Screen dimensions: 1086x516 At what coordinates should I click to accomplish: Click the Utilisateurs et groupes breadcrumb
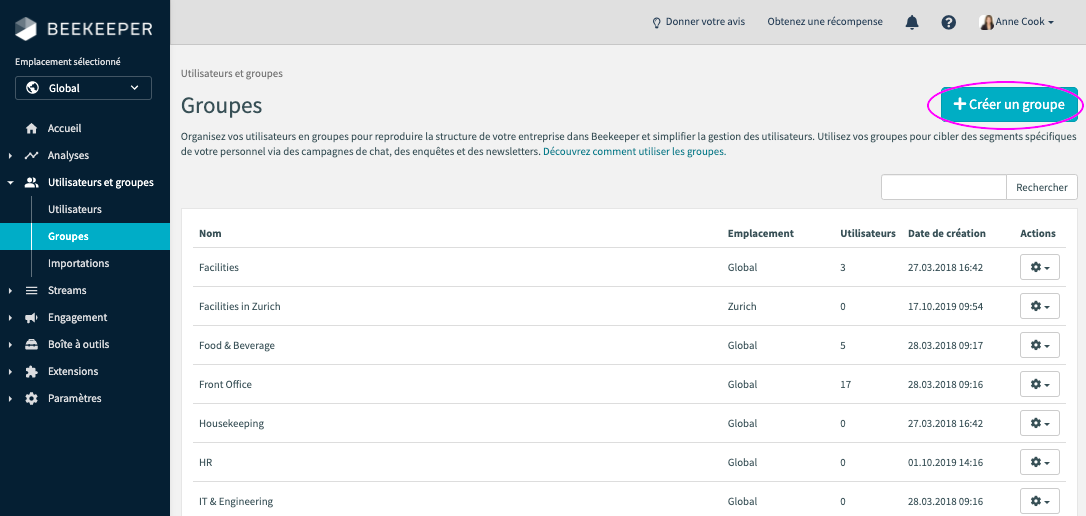click(x=231, y=73)
